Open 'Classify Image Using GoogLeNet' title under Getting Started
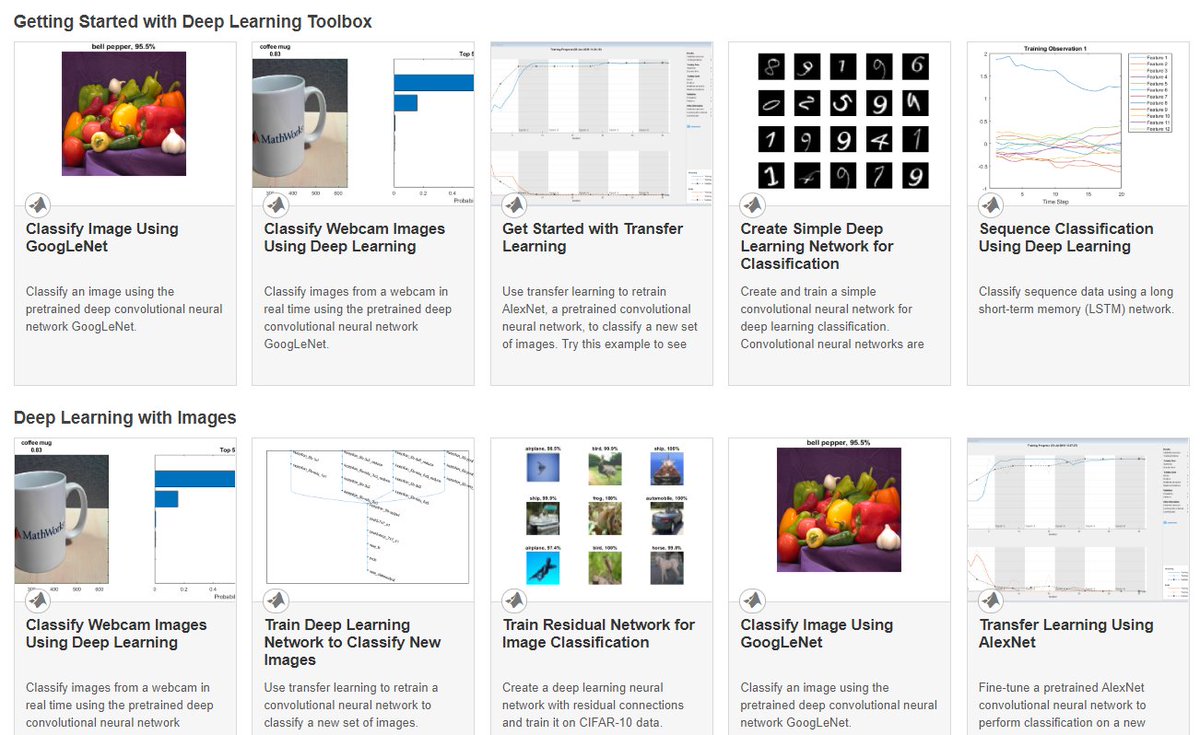This screenshot has height=735, width=1200. click(102, 238)
